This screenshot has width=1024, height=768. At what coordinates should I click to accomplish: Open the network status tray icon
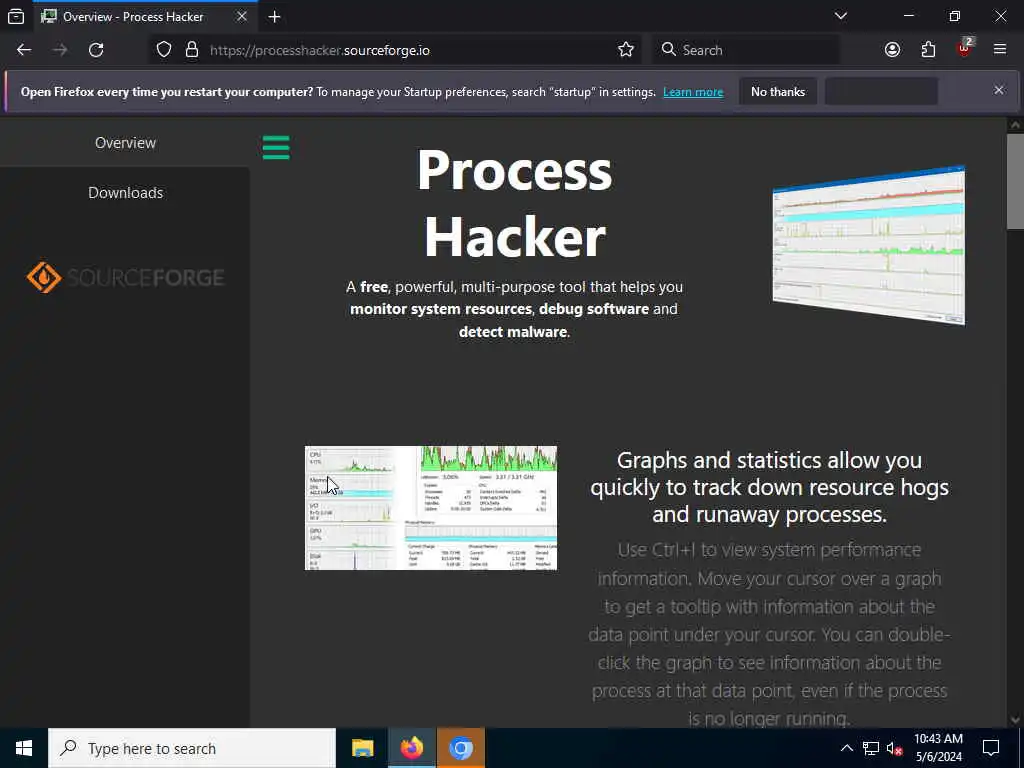pyautogui.click(x=871, y=748)
